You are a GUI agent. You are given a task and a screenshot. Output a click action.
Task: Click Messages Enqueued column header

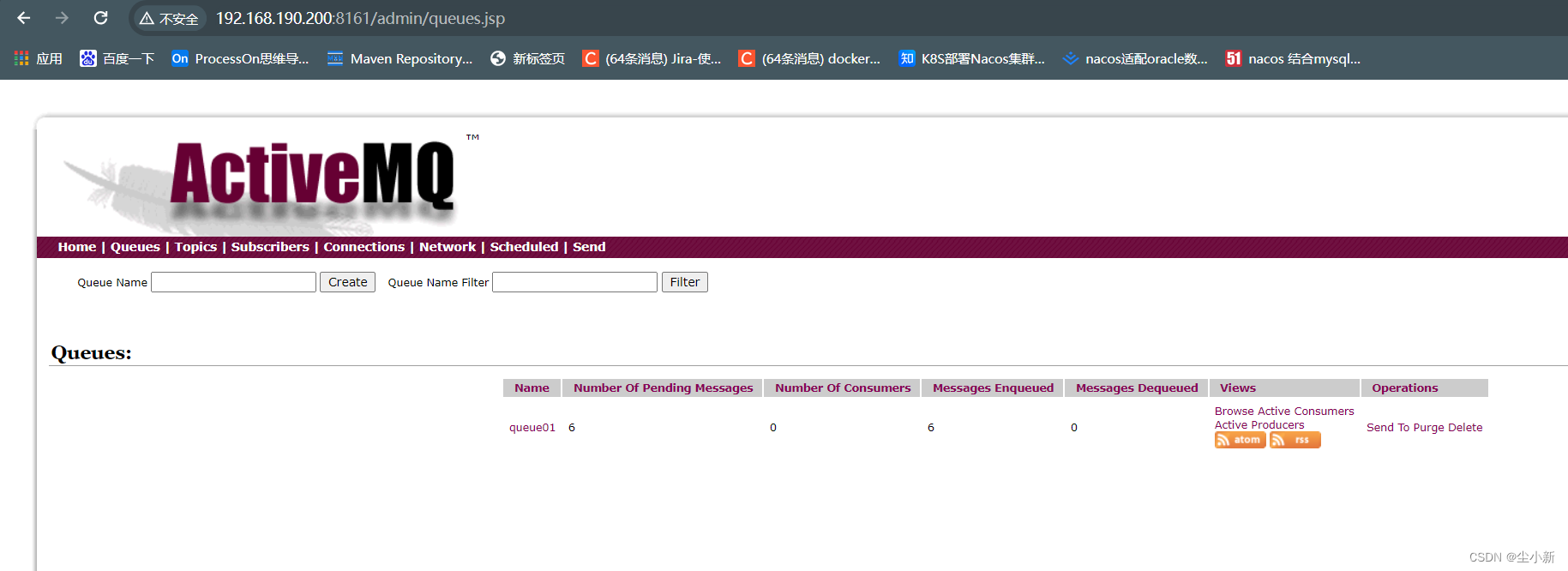(x=993, y=388)
